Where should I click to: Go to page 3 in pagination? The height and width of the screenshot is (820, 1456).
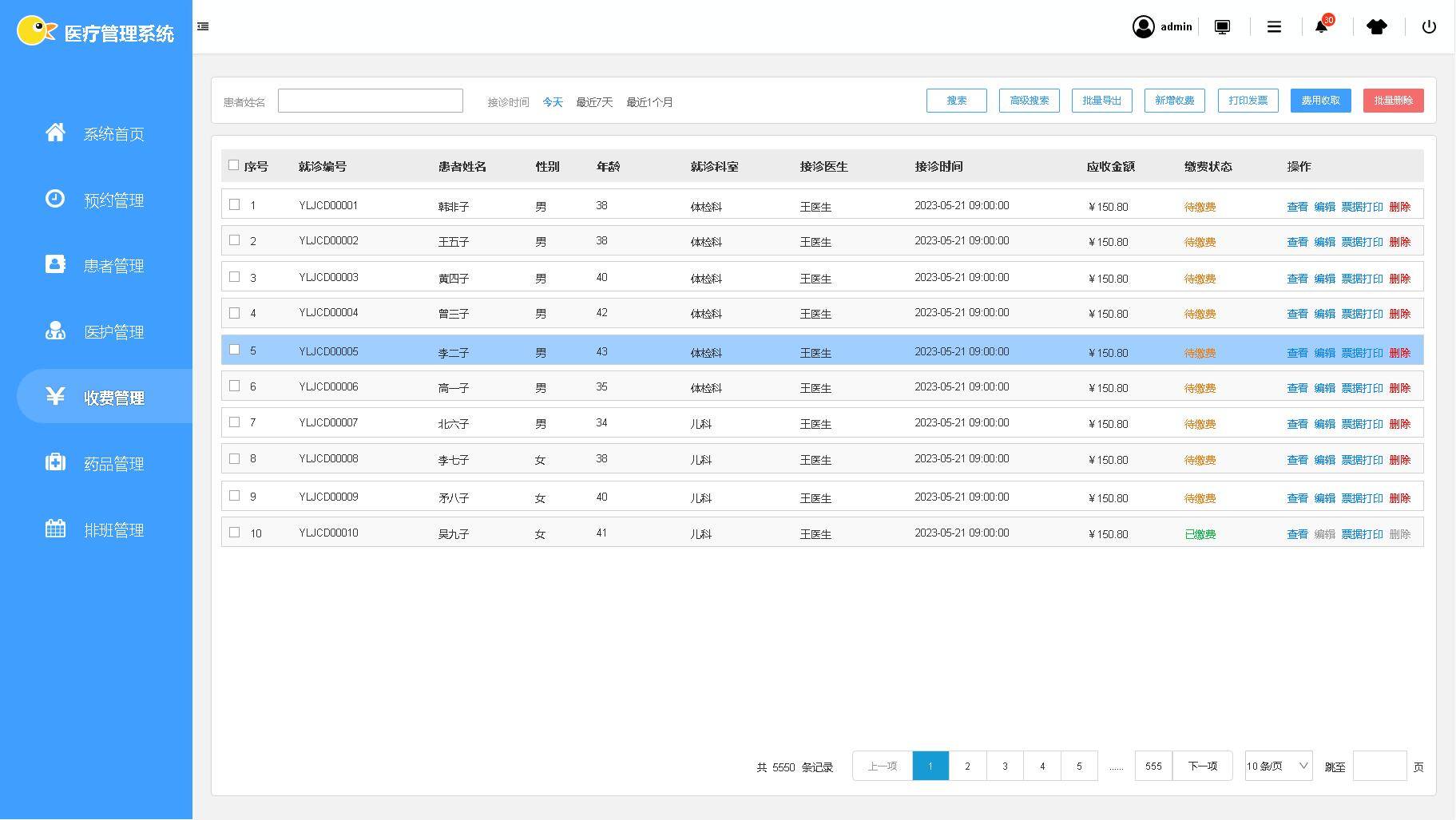pos(1005,767)
